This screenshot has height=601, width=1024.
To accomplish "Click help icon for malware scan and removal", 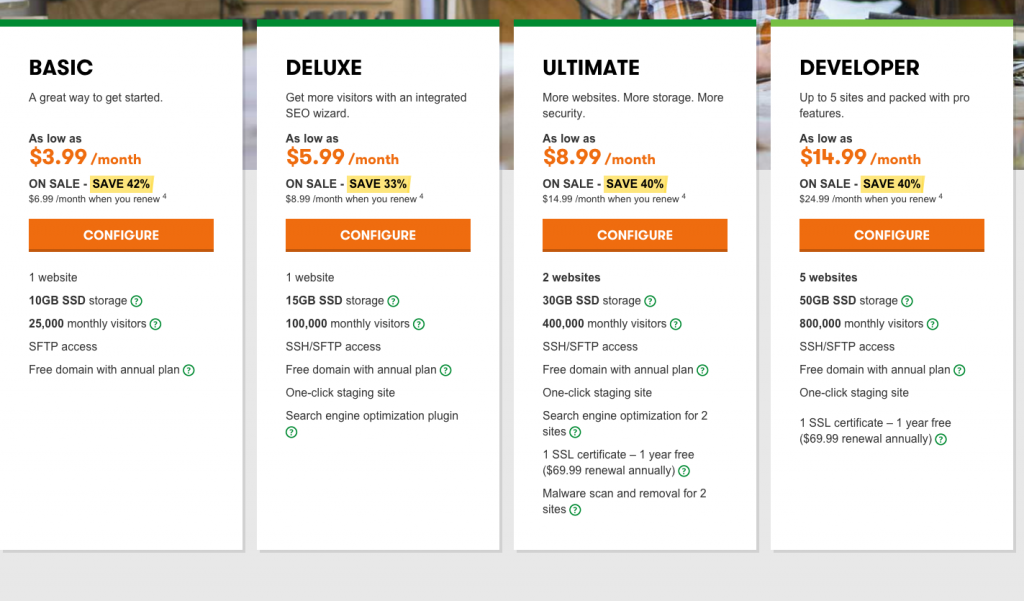I will pyautogui.click(x=575, y=510).
